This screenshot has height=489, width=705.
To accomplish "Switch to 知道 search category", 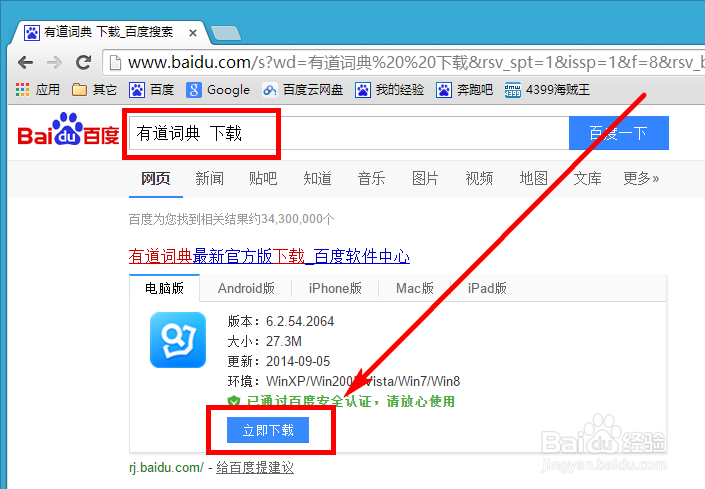I will (x=317, y=178).
